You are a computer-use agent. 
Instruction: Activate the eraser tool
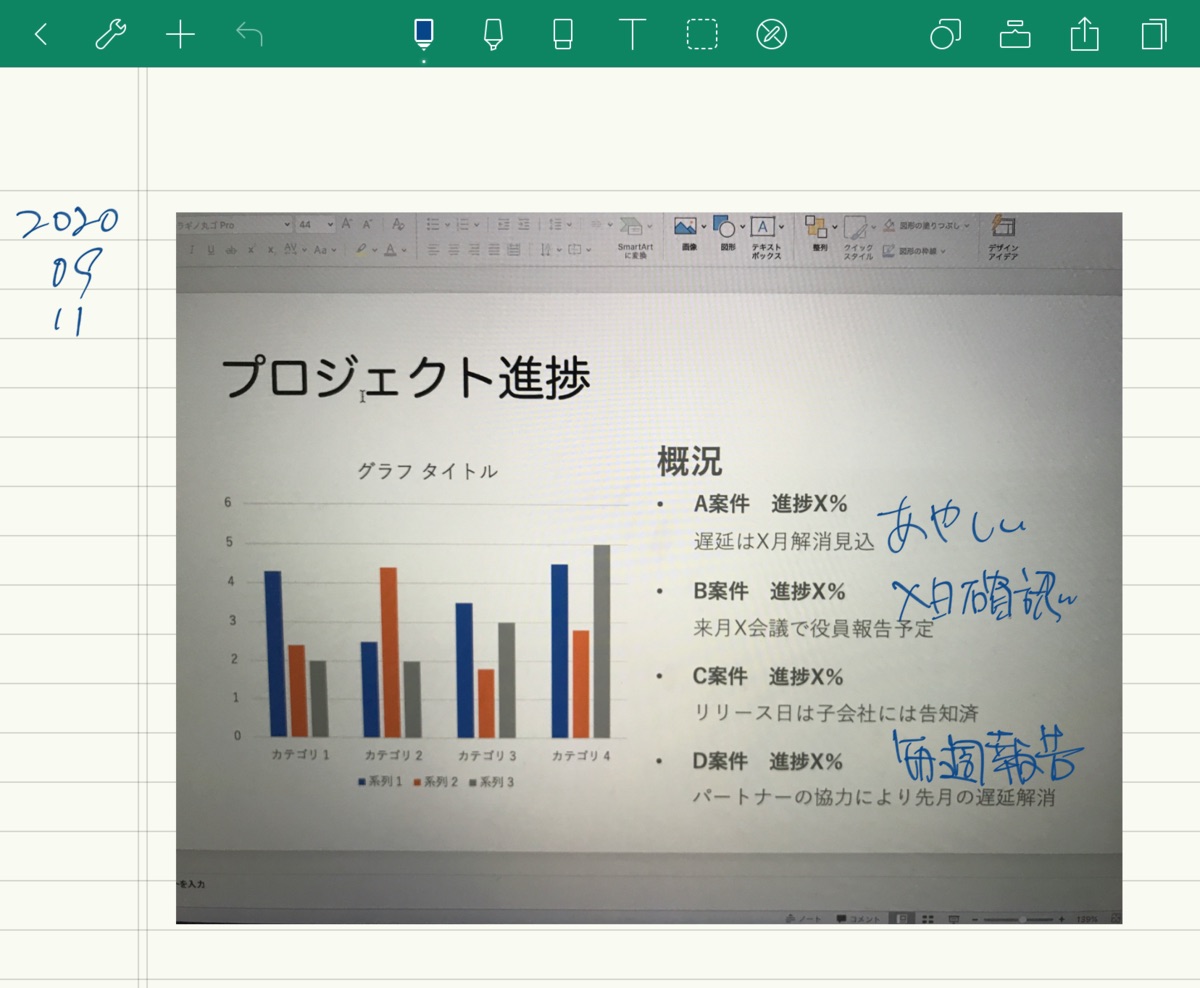tap(562, 32)
